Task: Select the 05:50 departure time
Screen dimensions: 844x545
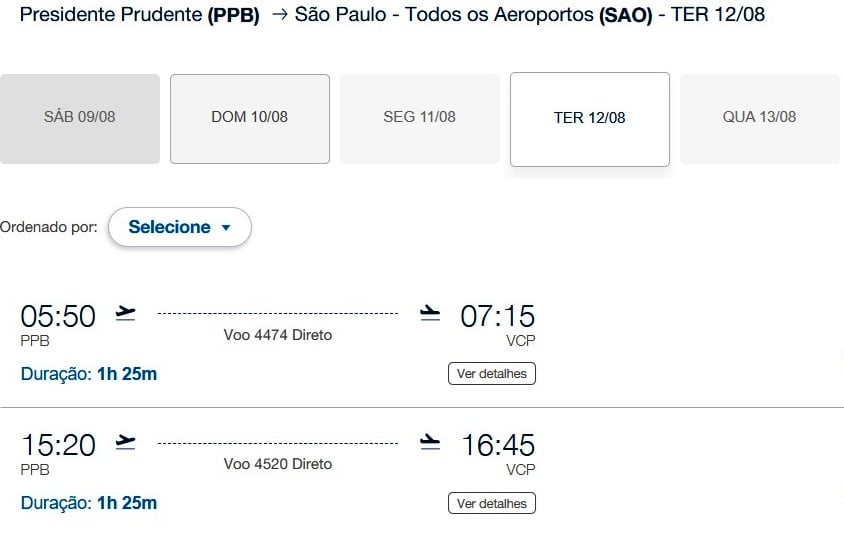Action: (x=58, y=316)
